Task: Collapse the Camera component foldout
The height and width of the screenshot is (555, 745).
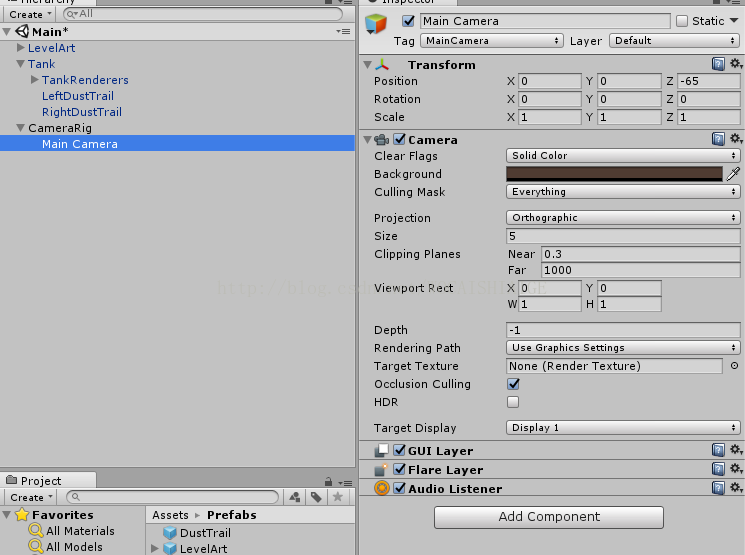Action: 367,140
